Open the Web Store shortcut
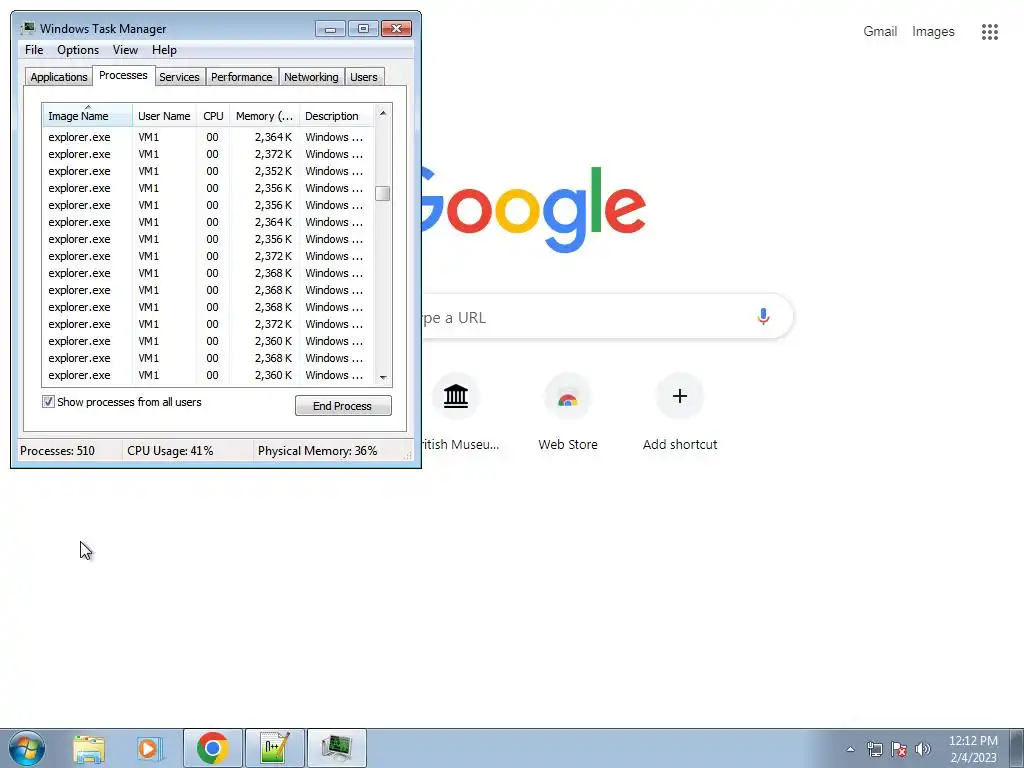Image resolution: width=1024 pixels, height=768 pixels. tap(568, 413)
